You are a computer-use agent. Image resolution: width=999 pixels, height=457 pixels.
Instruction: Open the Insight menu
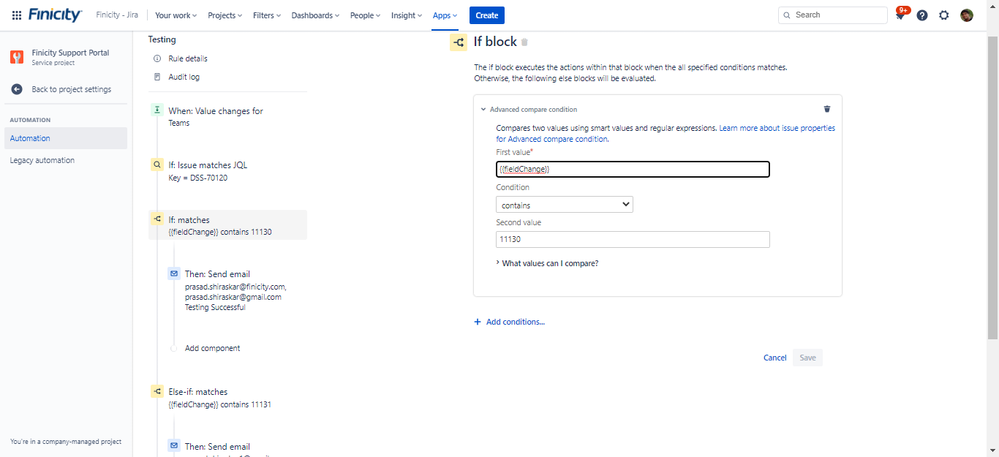tap(406, 15)
